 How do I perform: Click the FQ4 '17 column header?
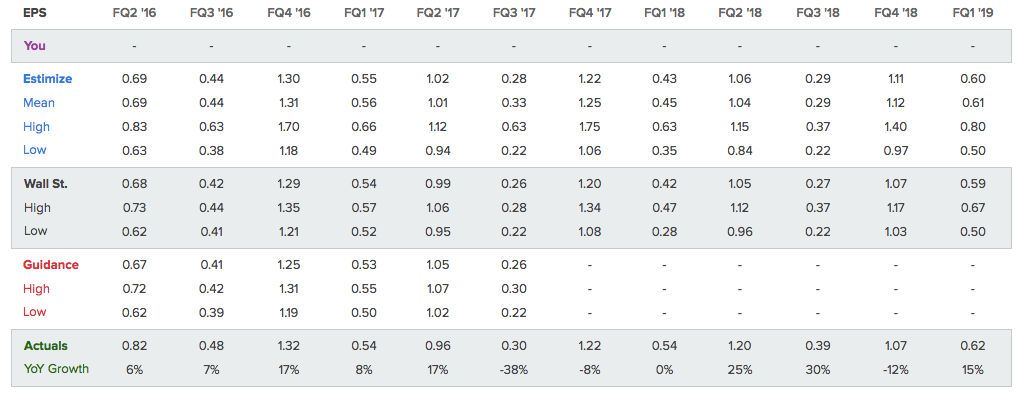tap(590, 13)
